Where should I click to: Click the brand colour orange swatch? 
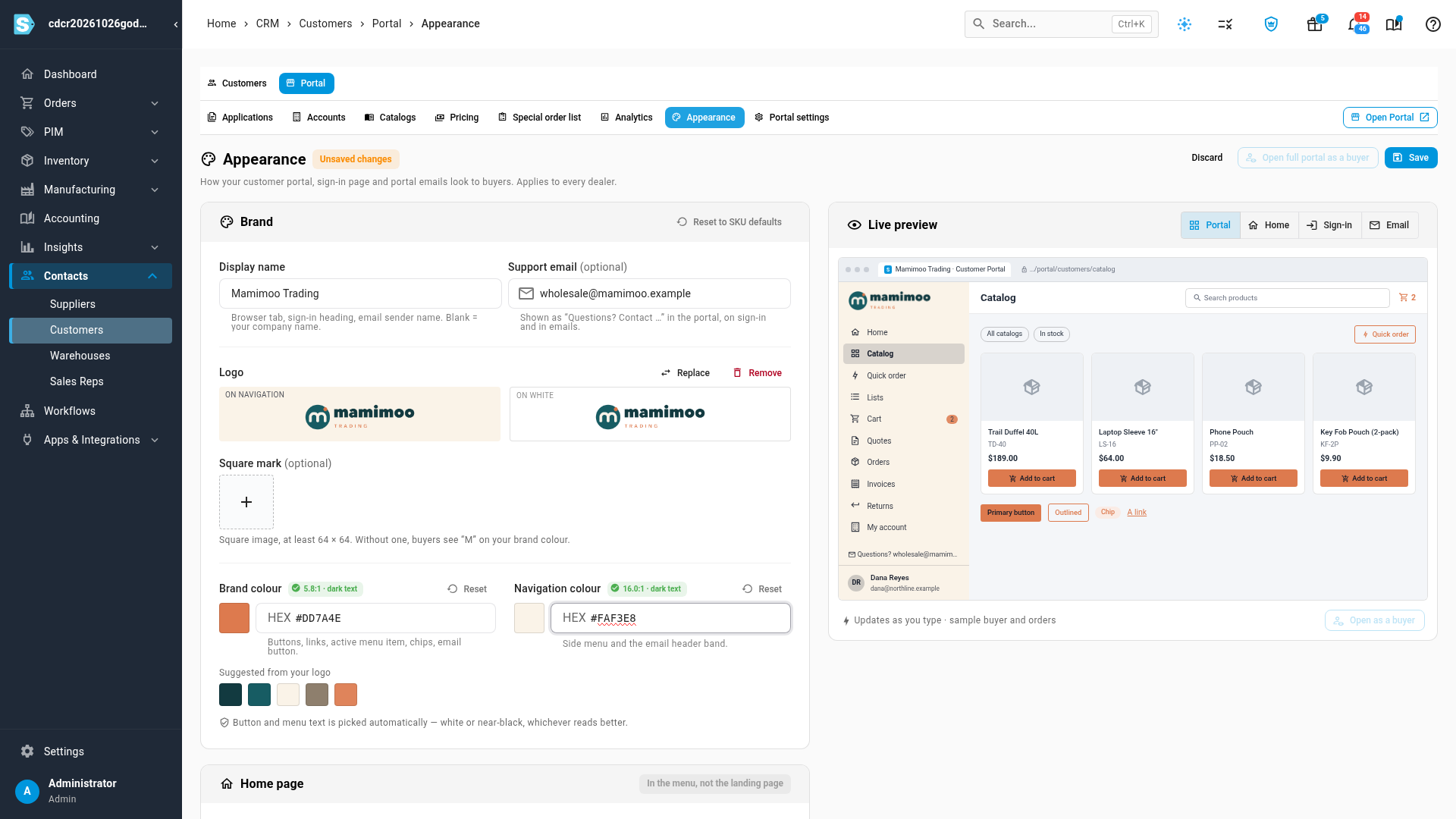coord(234,618)
